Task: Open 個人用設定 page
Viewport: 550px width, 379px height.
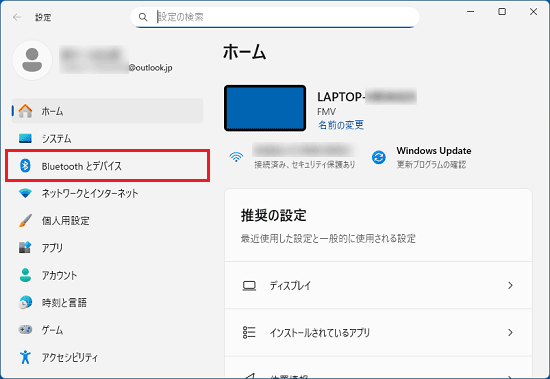Action: pyautogui.click(x=107, y=220)
